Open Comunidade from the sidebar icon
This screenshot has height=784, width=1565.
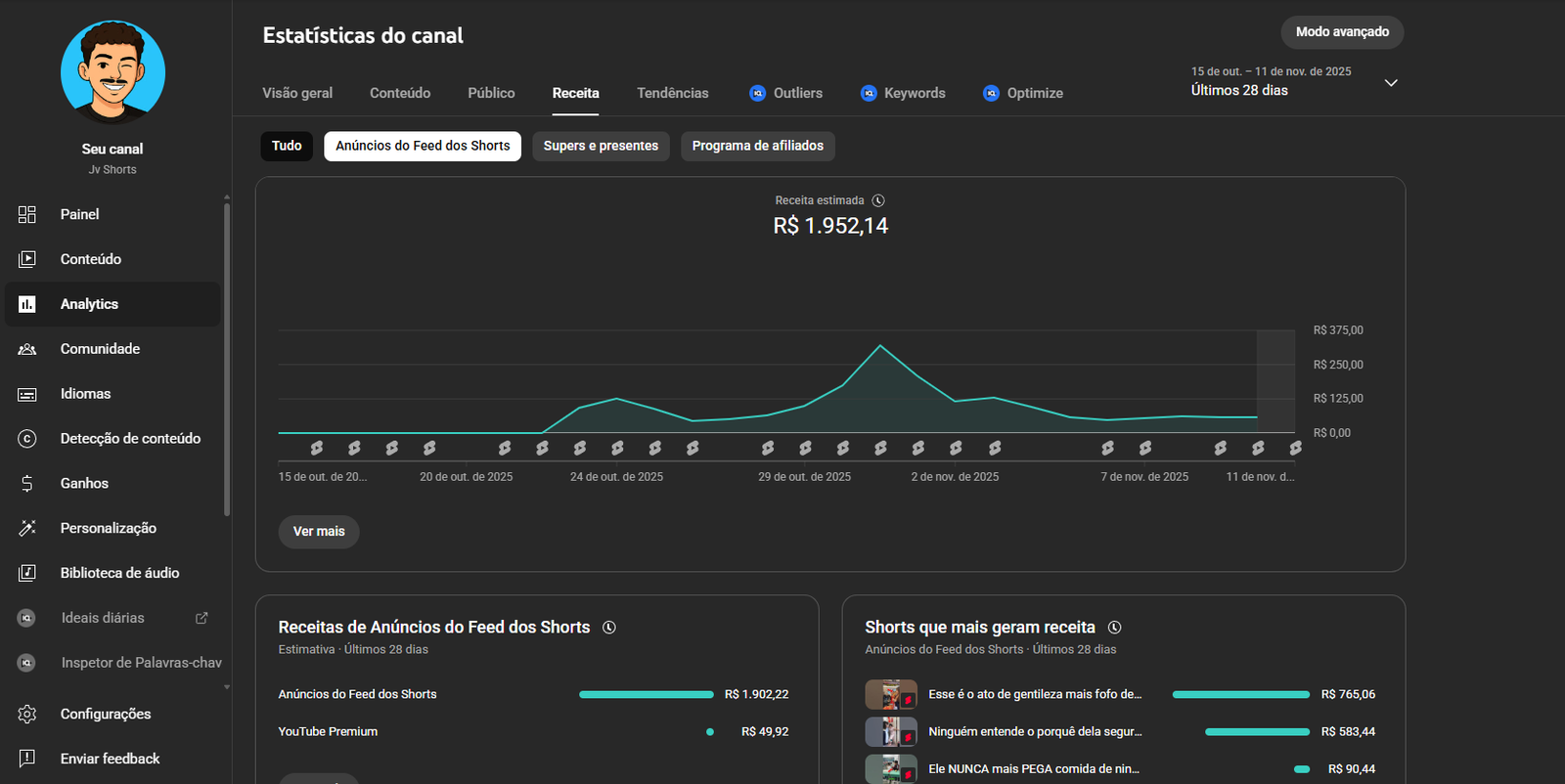click(27, 349)
